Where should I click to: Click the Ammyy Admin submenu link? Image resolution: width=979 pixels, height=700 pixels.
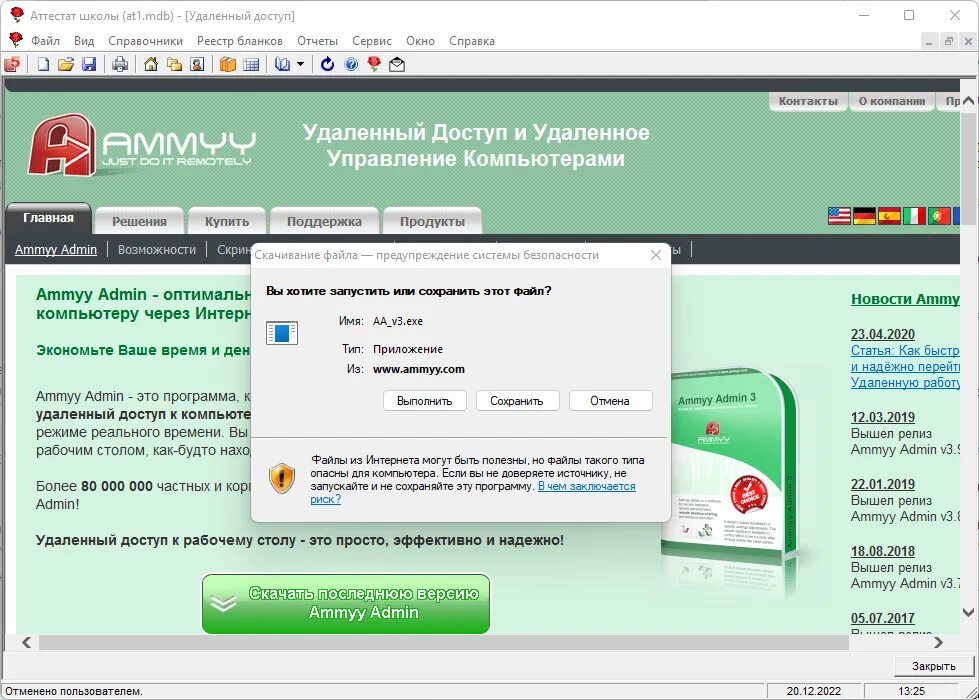click(56, 249)
